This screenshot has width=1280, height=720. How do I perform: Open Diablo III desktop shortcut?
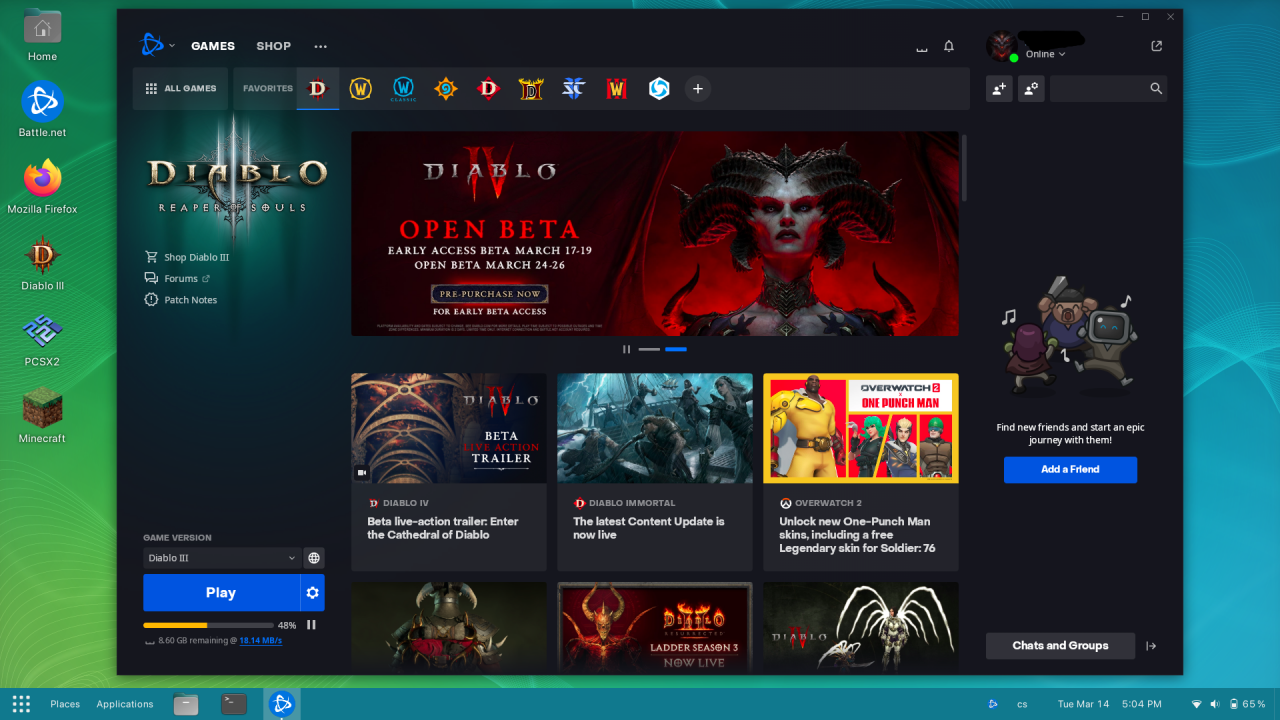click(x=42, y=264)
